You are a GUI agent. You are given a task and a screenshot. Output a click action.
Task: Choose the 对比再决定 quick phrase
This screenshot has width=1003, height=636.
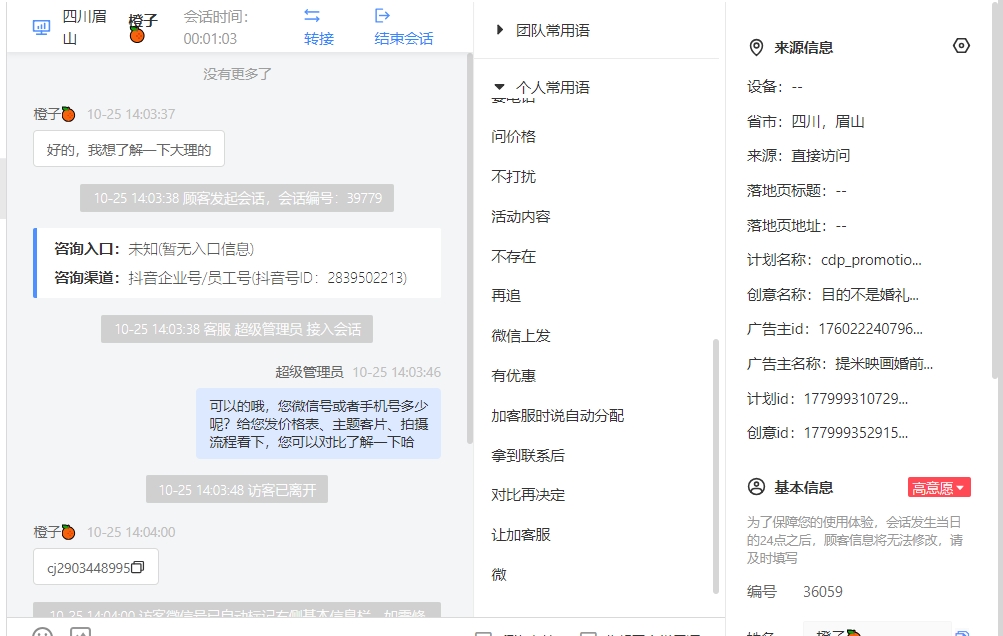click(x=528, y=495)
